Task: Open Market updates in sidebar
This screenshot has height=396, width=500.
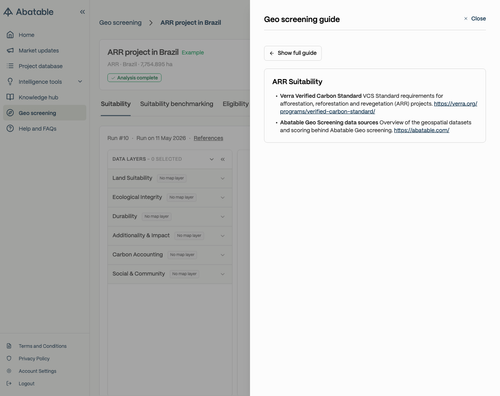Action: coord(45,50)
